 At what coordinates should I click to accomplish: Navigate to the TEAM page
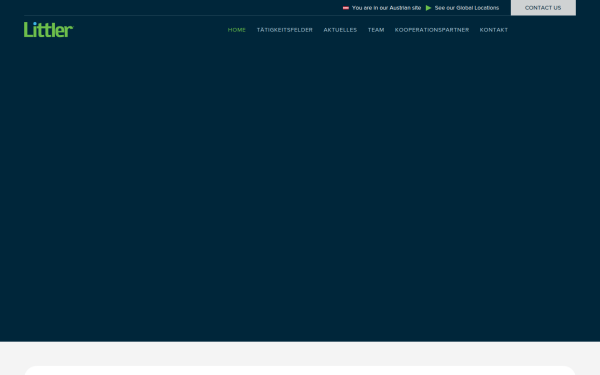(376, 30)
